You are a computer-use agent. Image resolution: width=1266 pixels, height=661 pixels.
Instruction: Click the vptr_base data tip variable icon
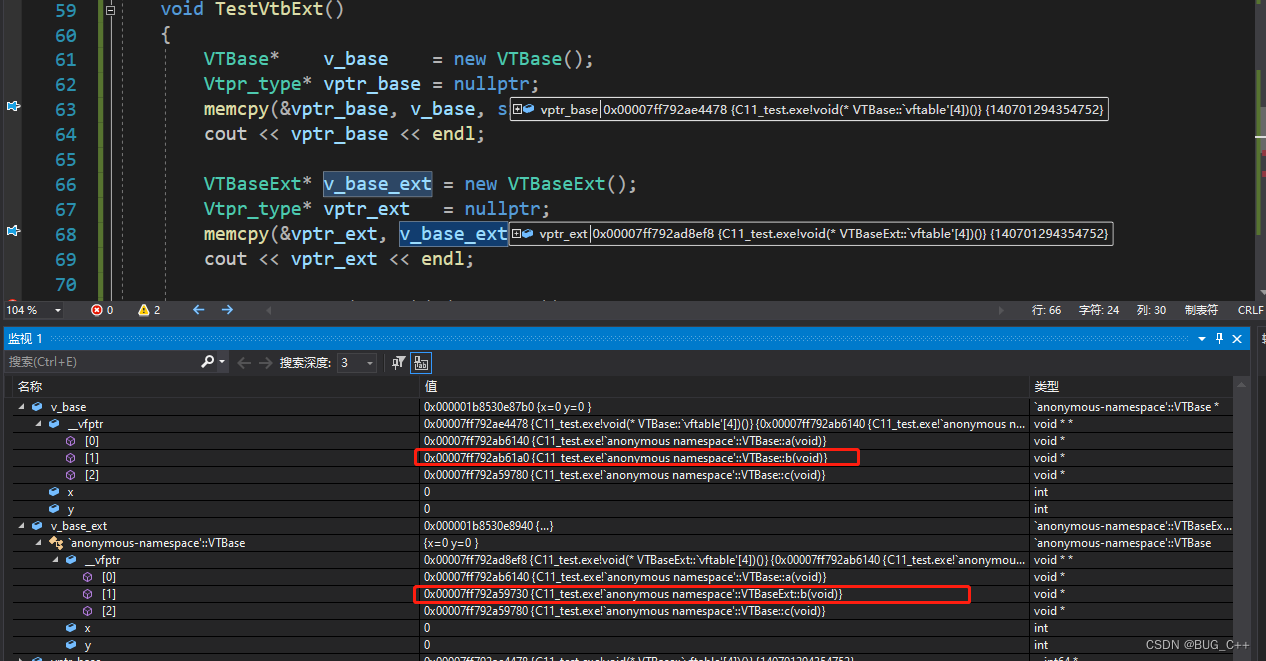tap(529, 109)
